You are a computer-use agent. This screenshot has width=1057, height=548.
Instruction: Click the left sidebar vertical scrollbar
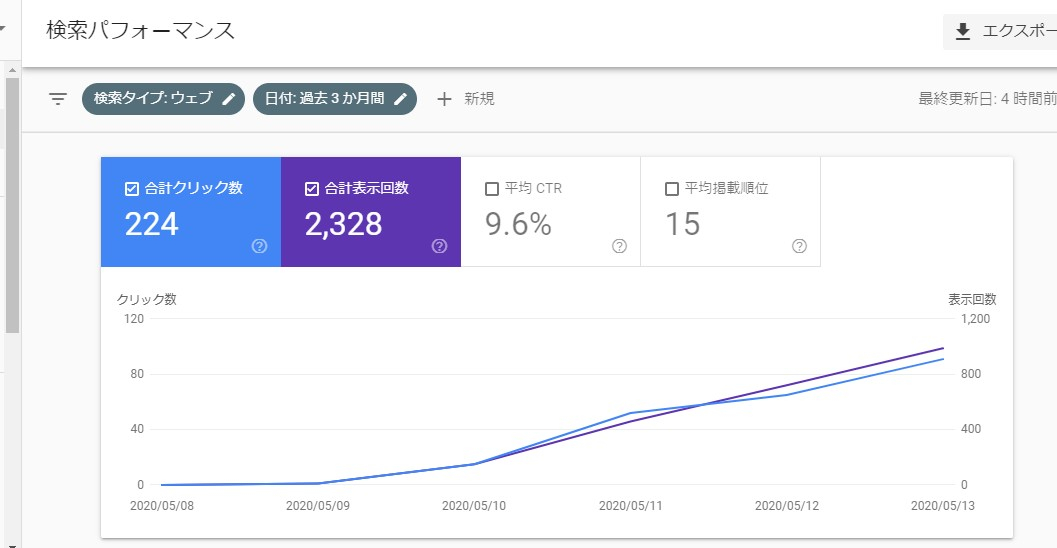tap(12, 200)
